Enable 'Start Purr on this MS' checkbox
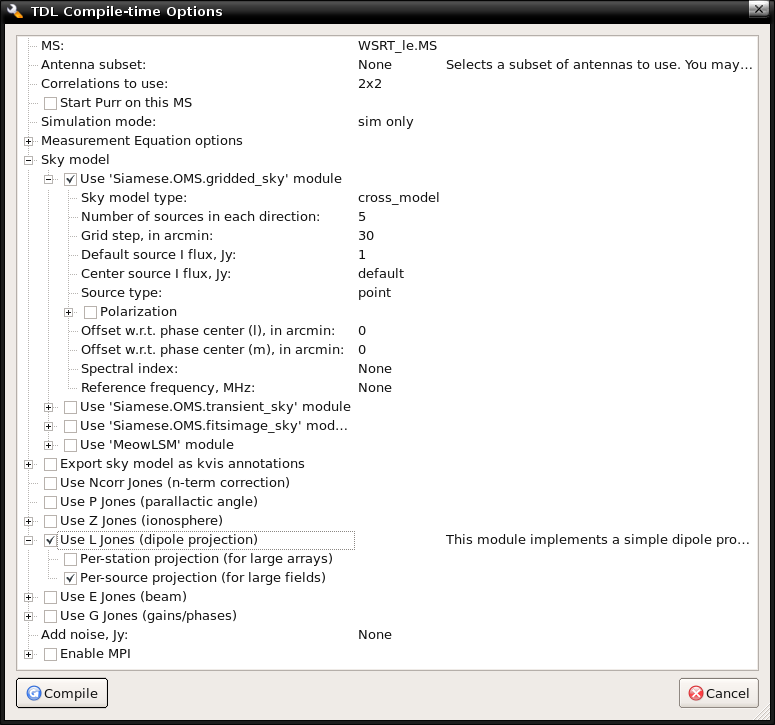This screenshot has height=725, width=775. click(x=50, y=103)
